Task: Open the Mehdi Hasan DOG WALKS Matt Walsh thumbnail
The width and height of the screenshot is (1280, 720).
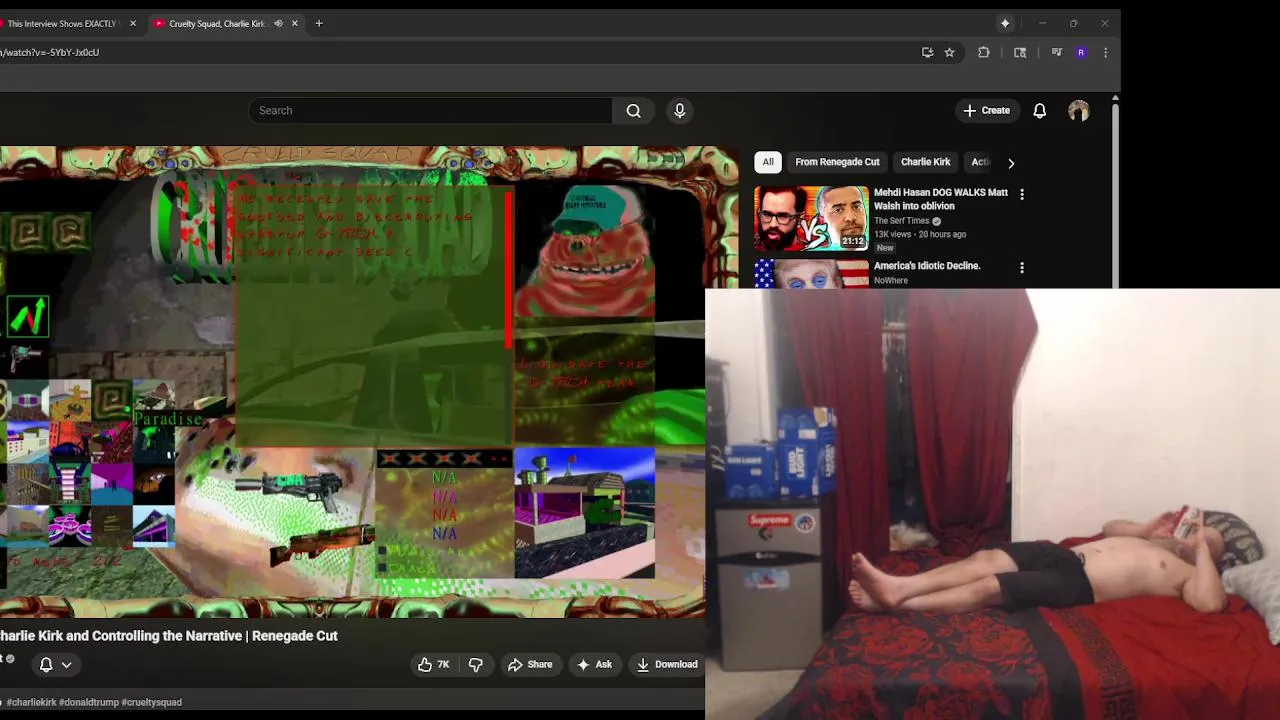Action: click(x=811, y=218)
